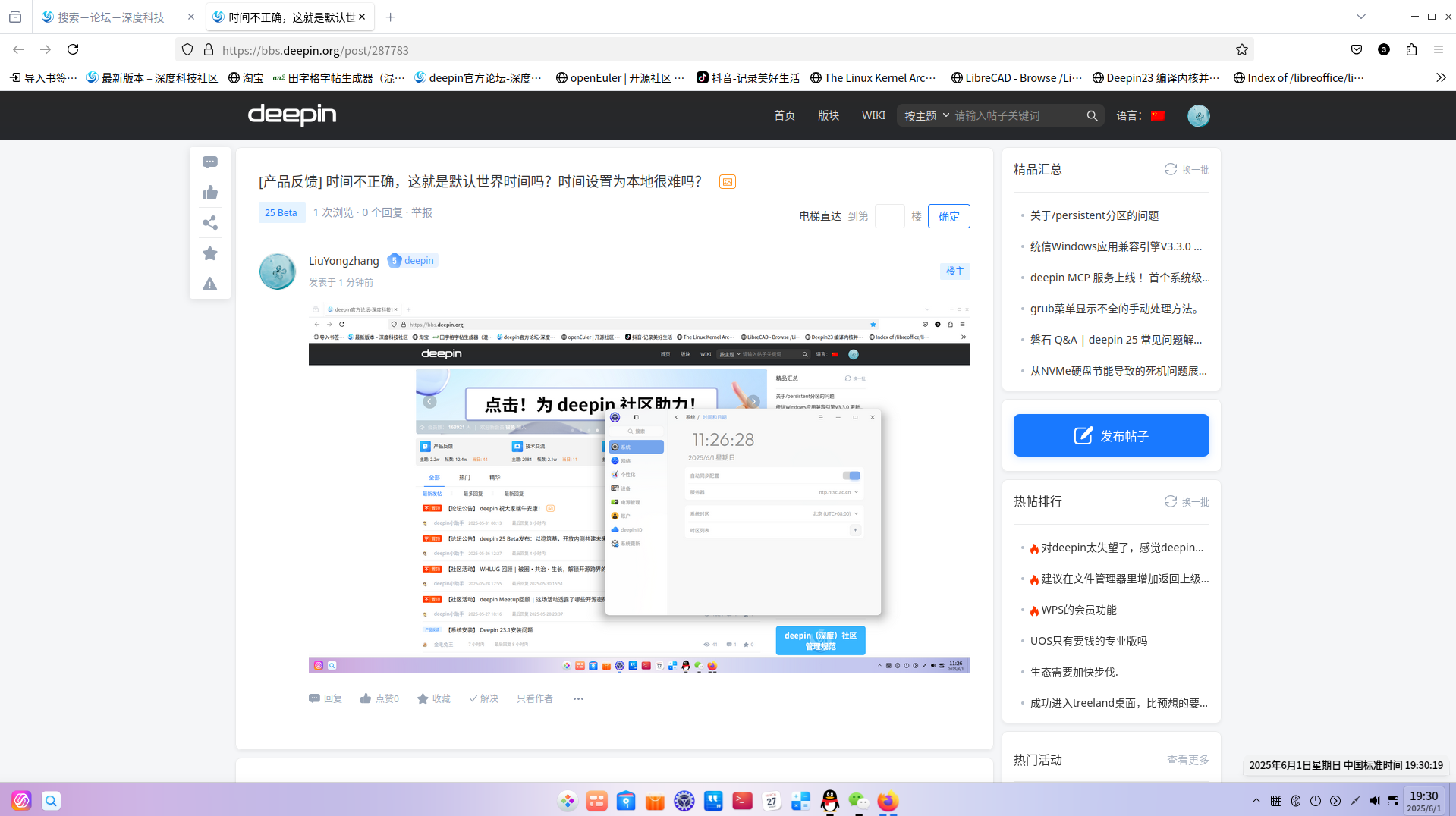Expand the 按主题 search type dropdown

(926, 116)
